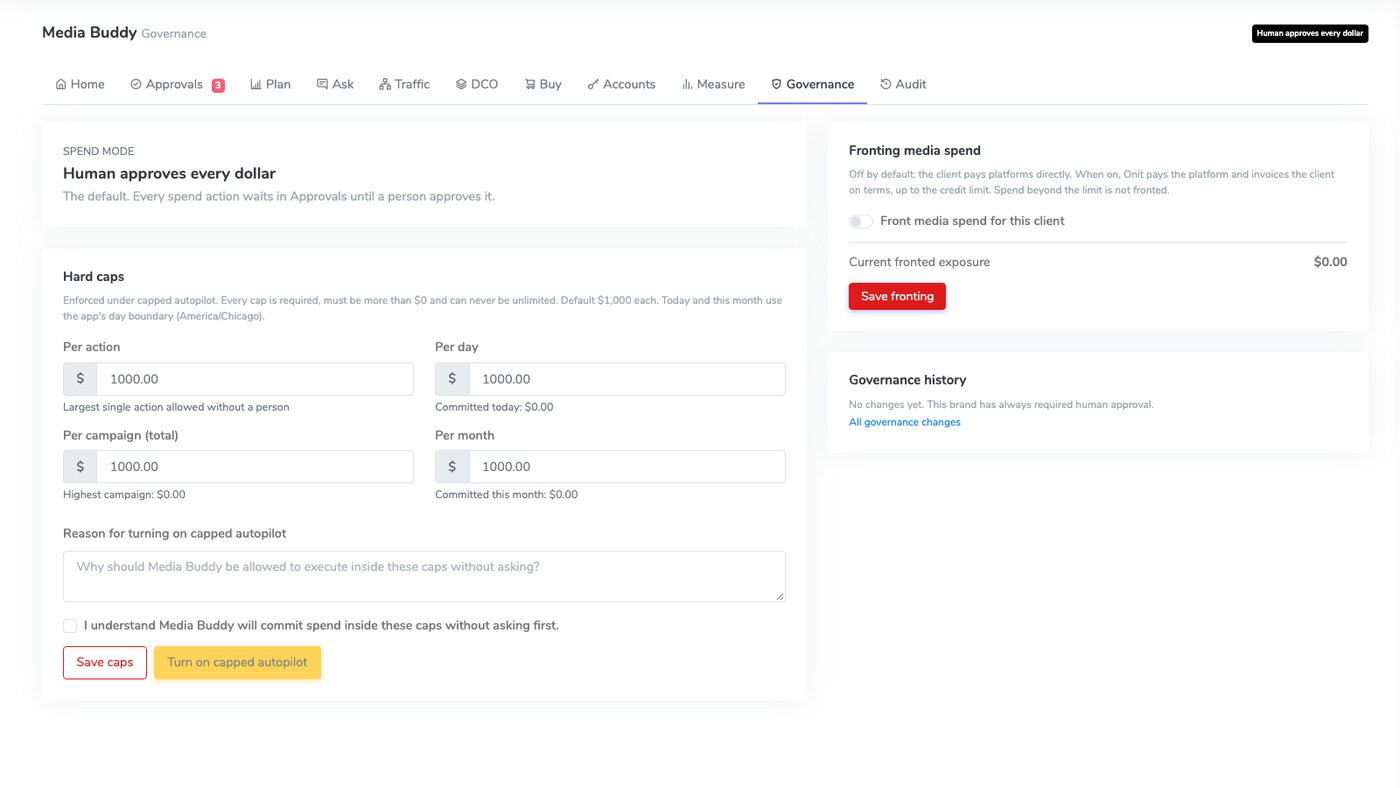Click the Approvals checkmark circle icon
Image resolution: width=1400 pixels, height=788 pixels.
136,84
